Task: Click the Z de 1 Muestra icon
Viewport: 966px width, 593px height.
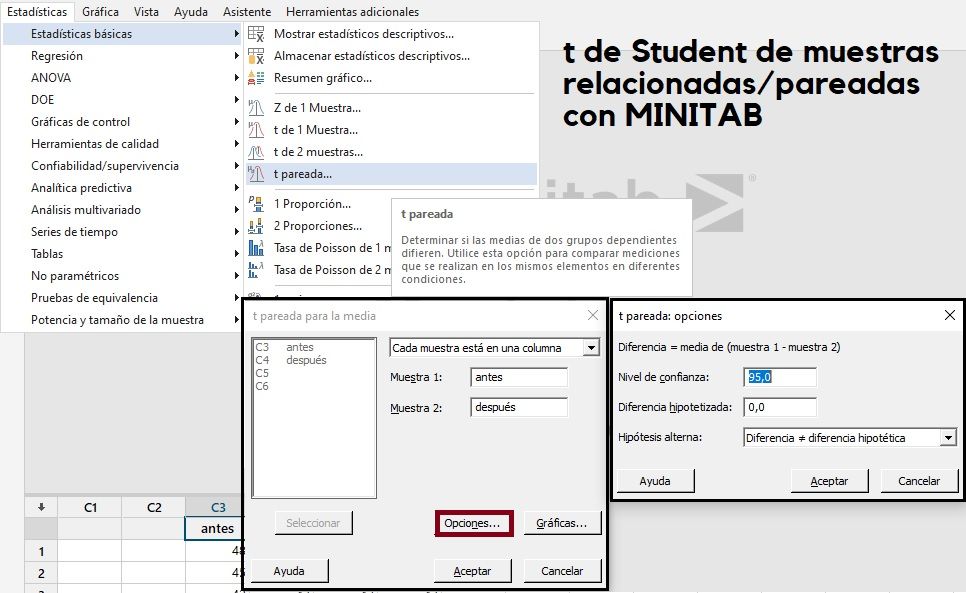Action: (x=256, y=108)
